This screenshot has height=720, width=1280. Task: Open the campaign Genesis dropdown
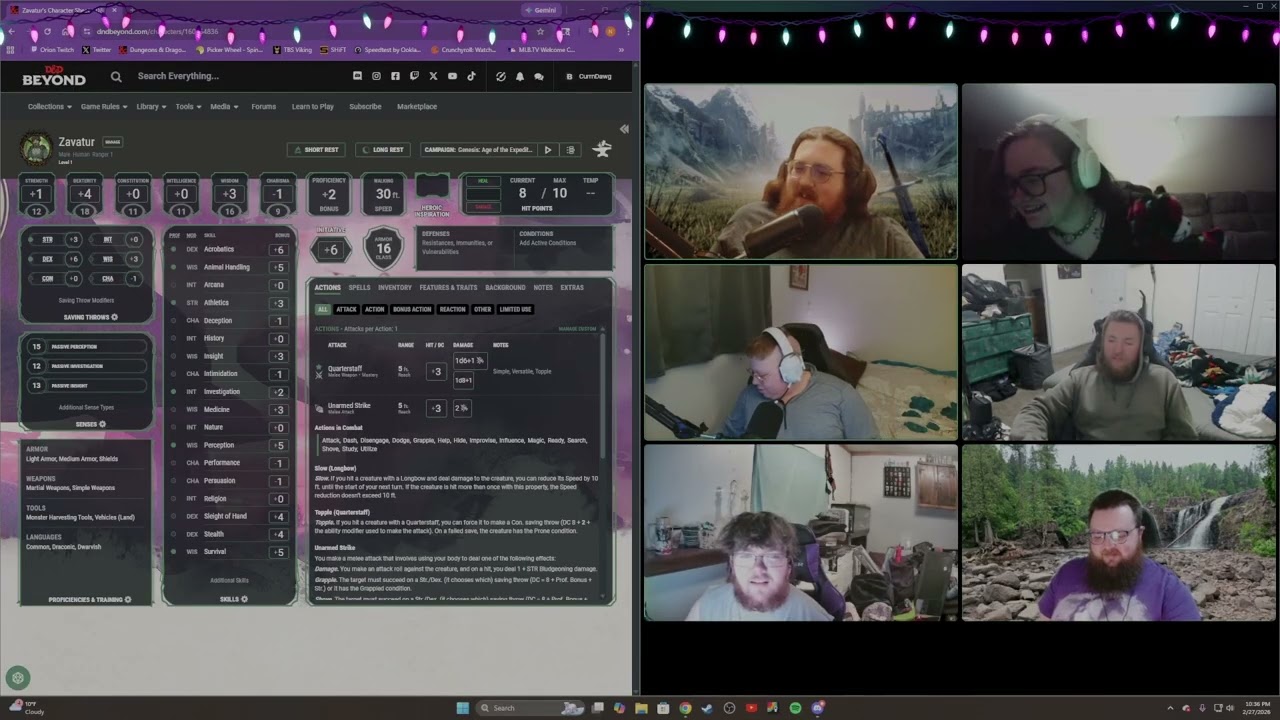tap(478, 150)
